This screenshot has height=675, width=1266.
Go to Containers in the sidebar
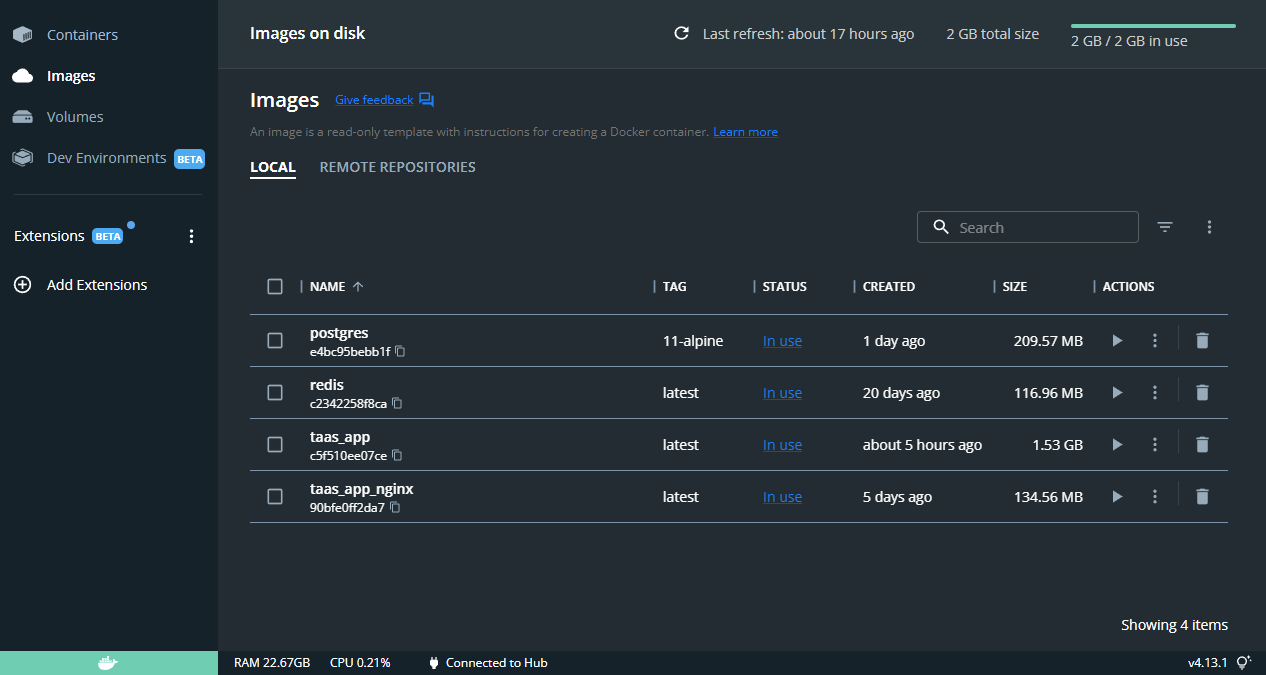(x=82, y=35)
